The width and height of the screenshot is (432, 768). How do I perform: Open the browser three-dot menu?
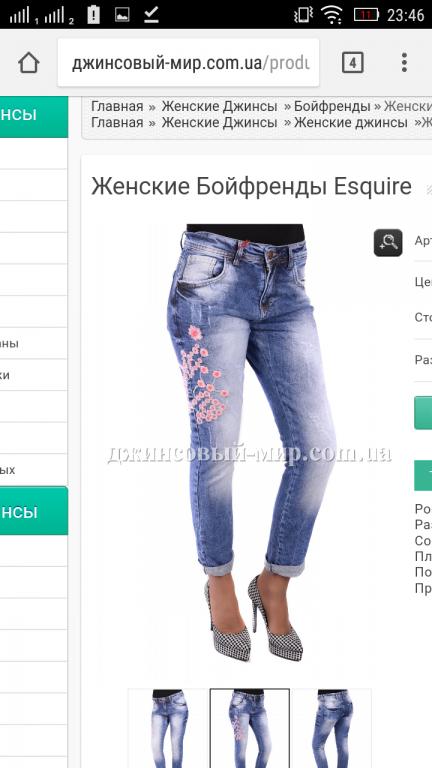point(404,63)
